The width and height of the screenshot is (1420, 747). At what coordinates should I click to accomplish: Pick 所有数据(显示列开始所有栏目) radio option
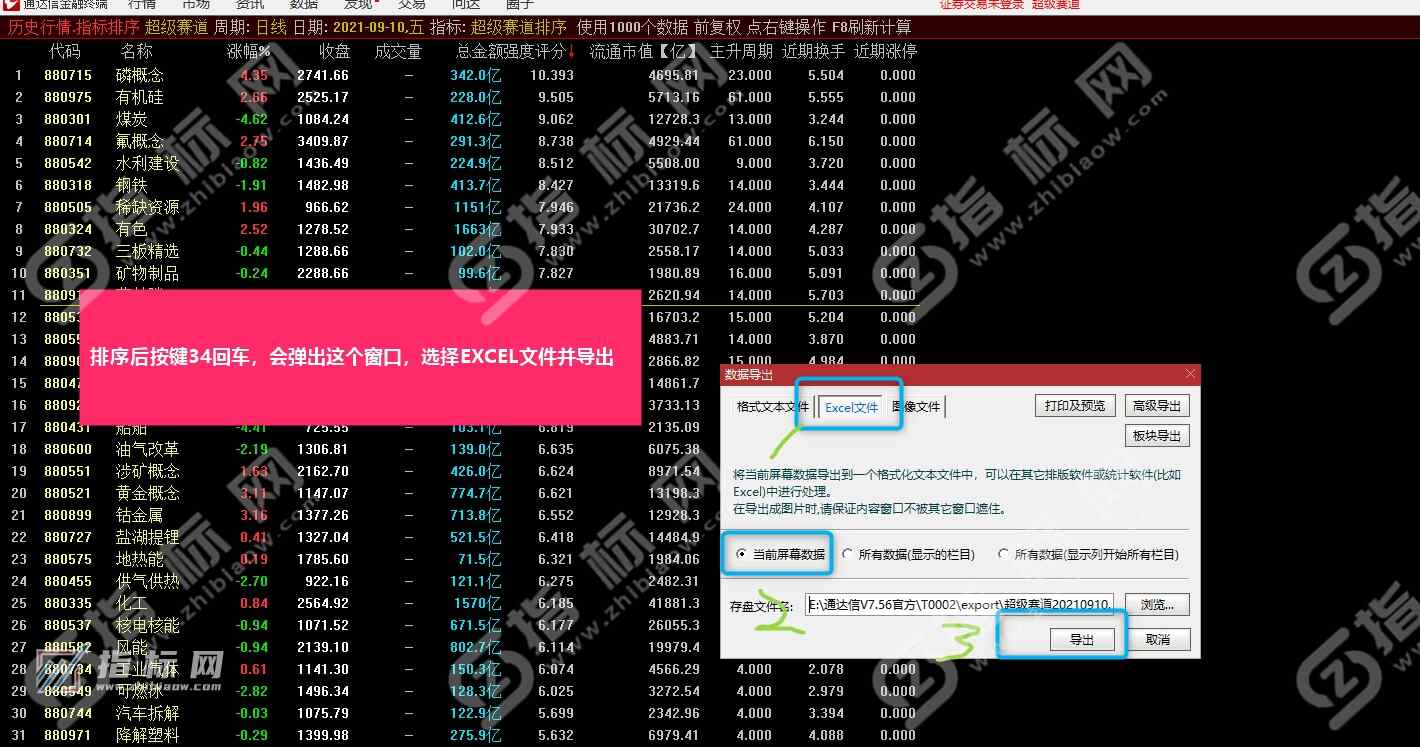[1004, 554]
